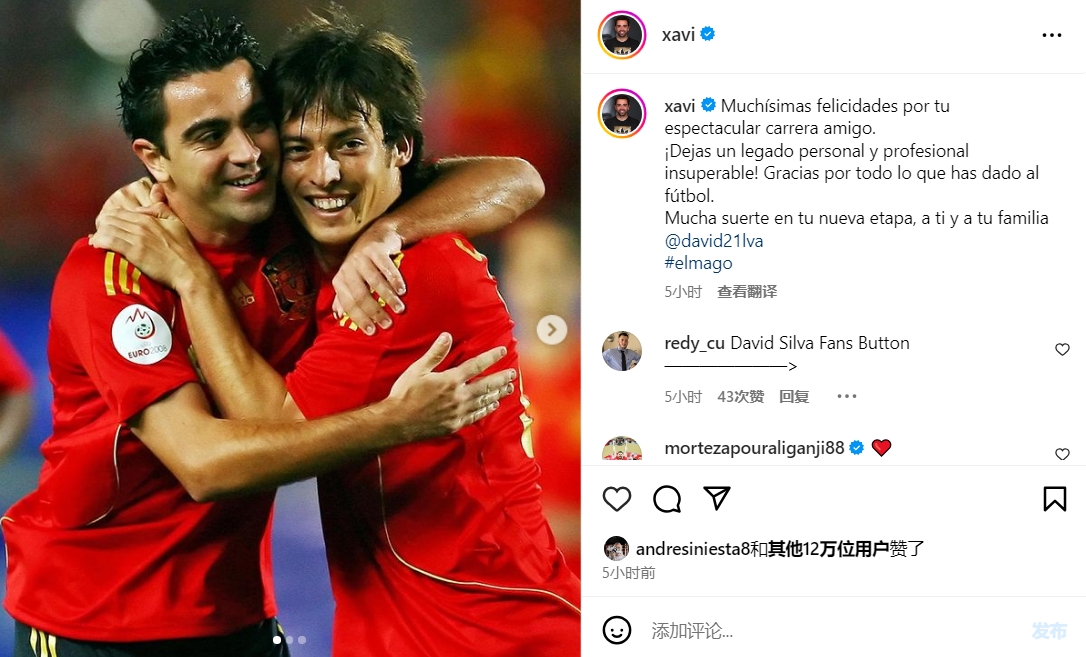
Task: Click xavi's profile picture in the header
Action: (x=622, y=35)
